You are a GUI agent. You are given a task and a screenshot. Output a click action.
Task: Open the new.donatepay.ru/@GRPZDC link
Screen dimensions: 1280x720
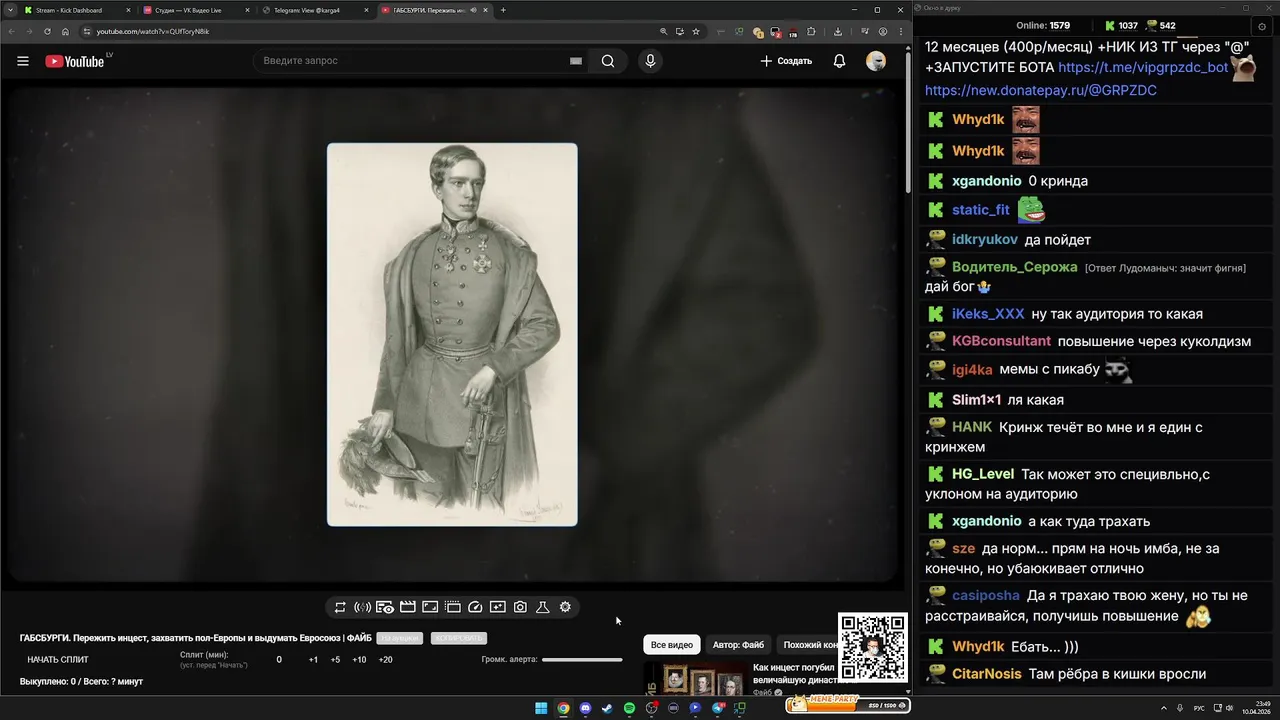[x=1041, y=90]
